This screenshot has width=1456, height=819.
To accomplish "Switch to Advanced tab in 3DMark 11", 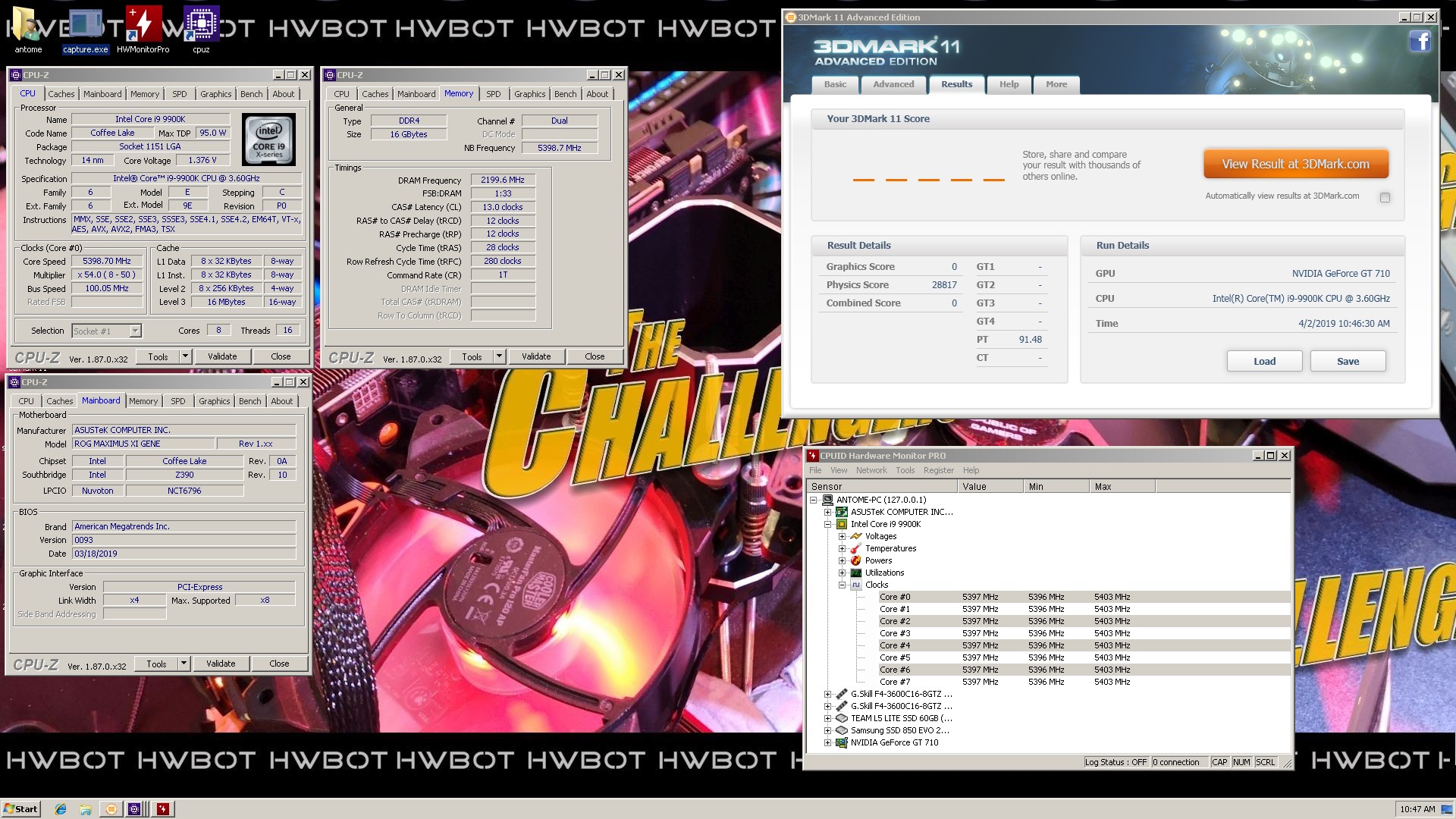I will click(893, 84).
